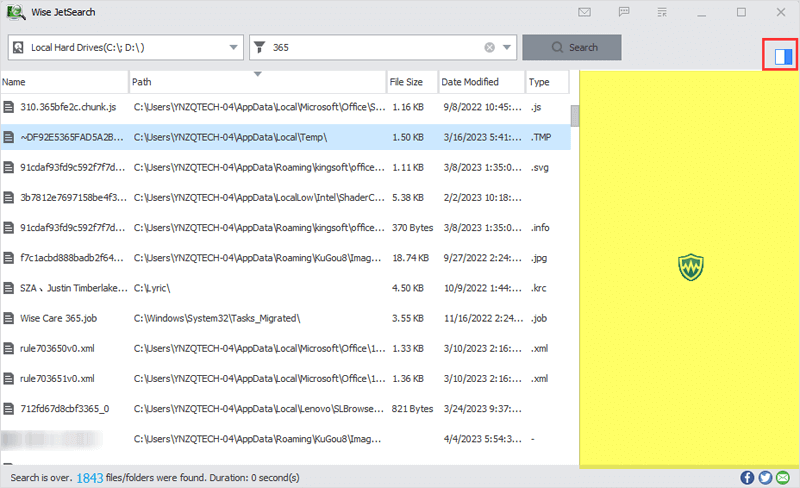Click the Wise JetSearch app logo icon
Viewport: 800px width, 488px height.
point(16,12)
